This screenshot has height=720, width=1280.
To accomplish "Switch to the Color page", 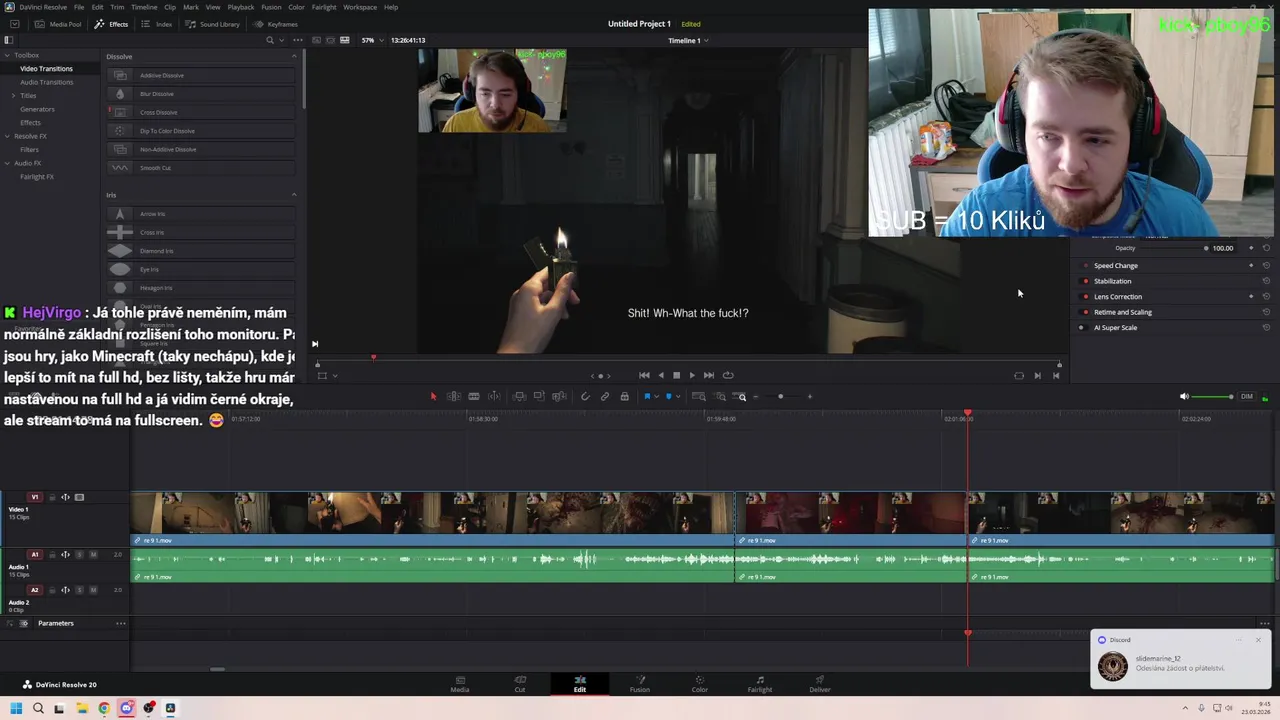I will coord(700,684).
